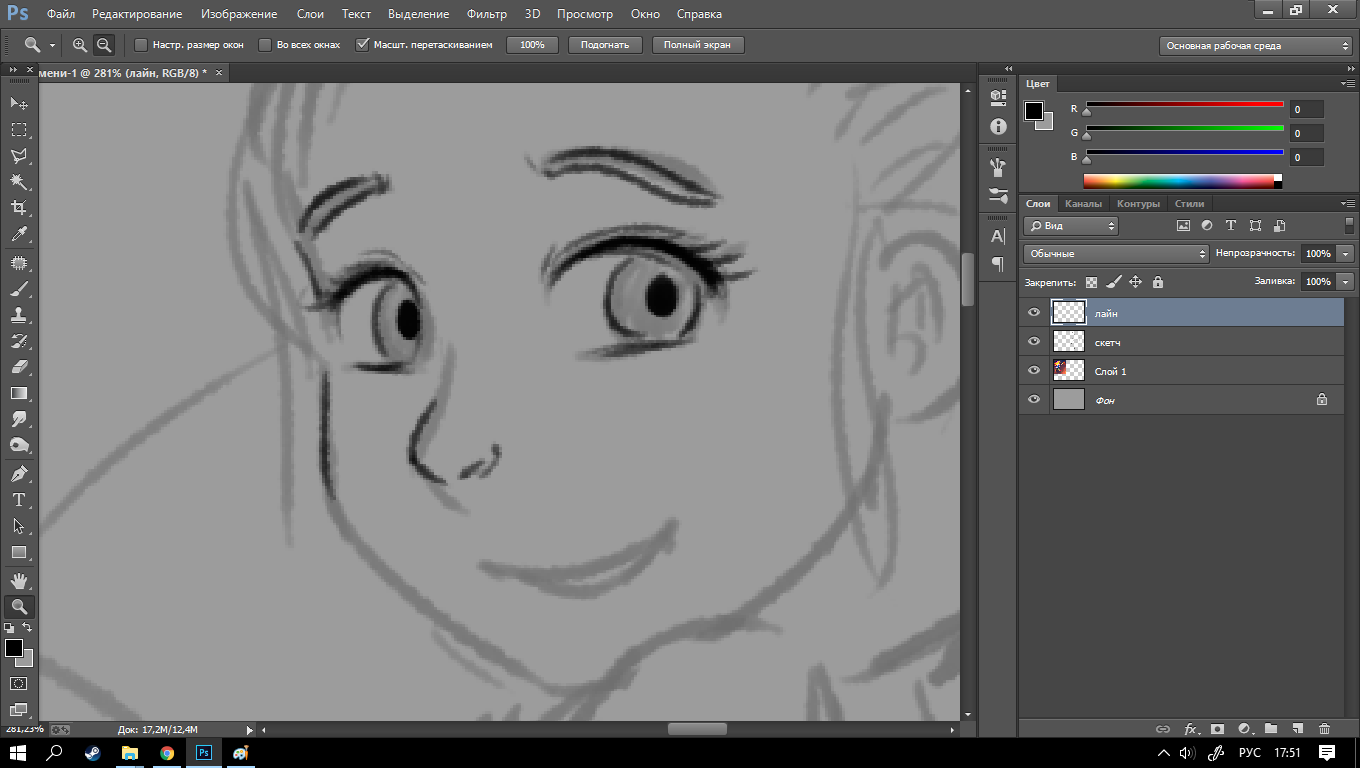Open the 'Фильтр' menu
1360x768 pixels.
[487, 14]
